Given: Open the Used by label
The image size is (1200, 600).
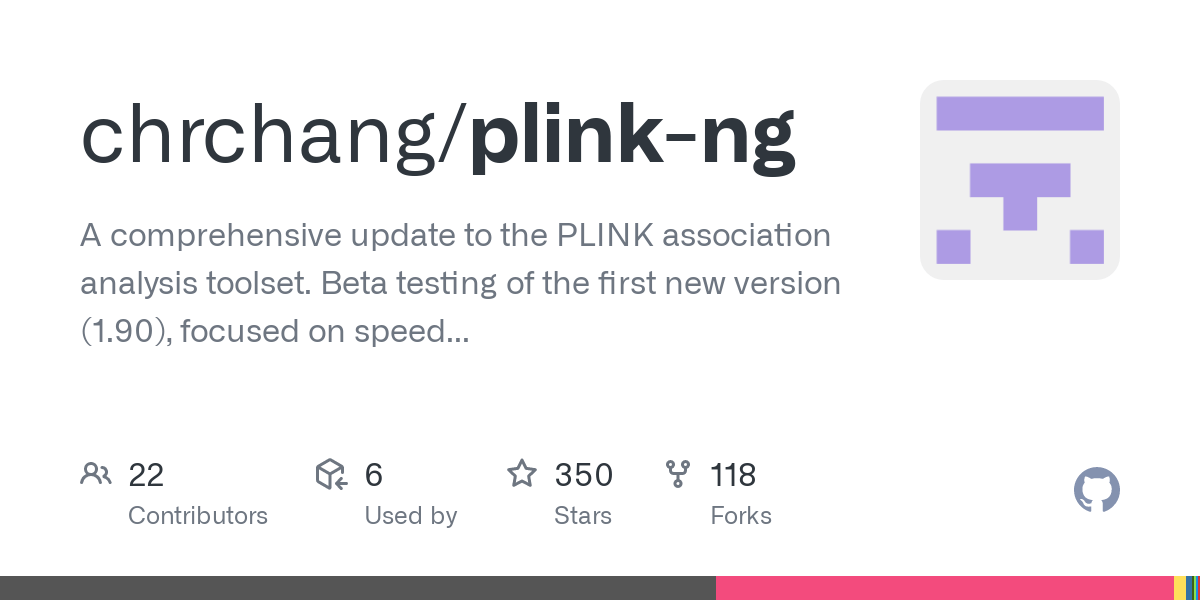Looking at the screenshot, I should [x=410, y=516].
